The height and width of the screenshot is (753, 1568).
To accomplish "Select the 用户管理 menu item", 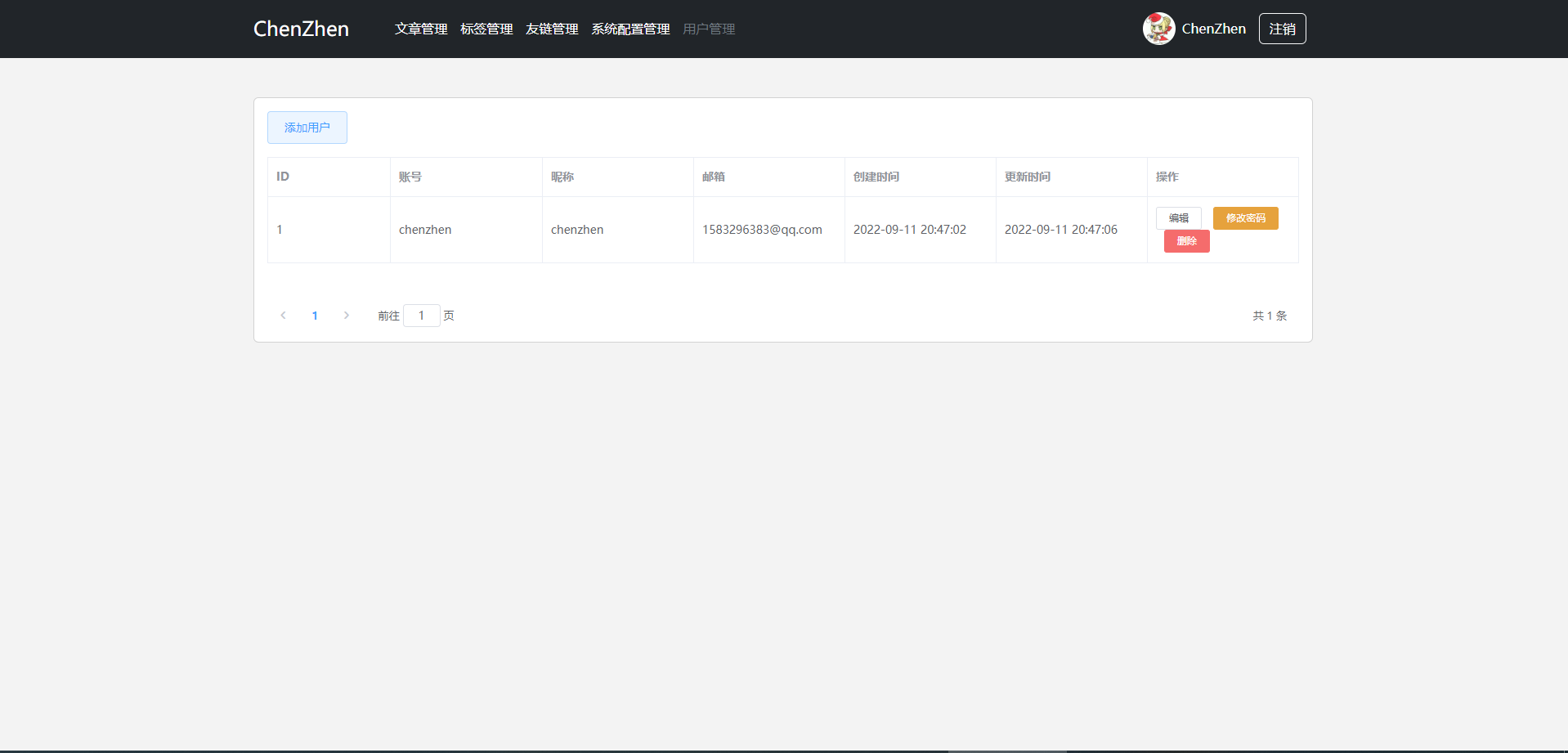I will (x=709, y=29).
